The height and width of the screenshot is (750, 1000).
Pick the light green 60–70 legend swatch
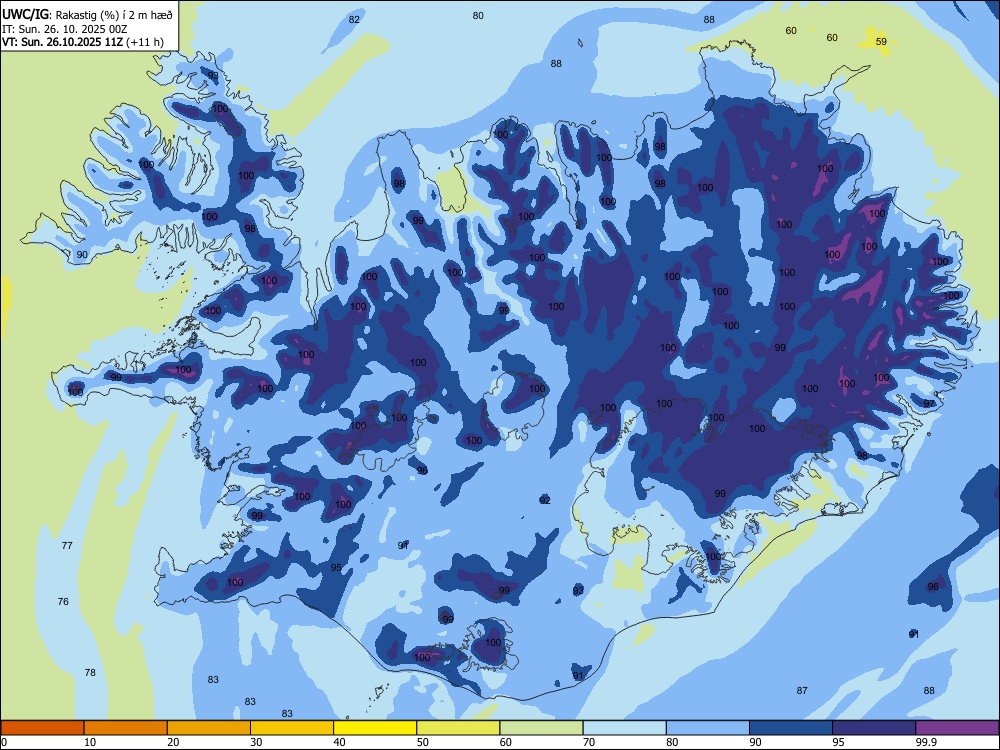coord(541,728)
